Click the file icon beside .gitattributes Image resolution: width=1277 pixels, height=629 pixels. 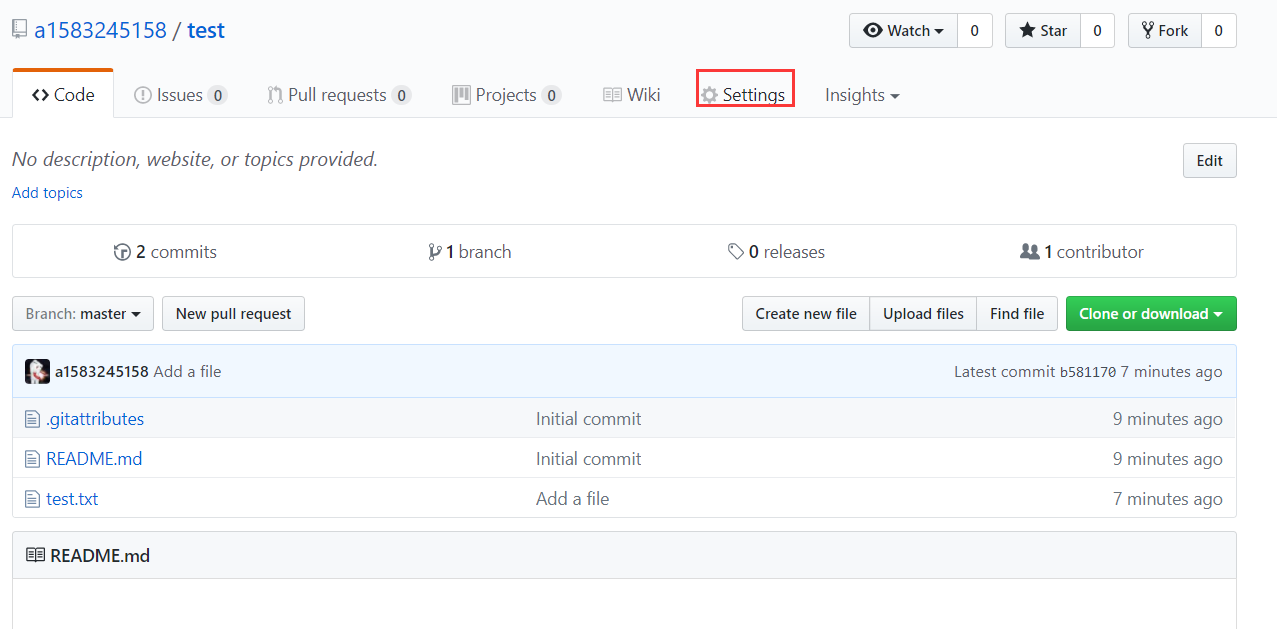coord(32,419)
